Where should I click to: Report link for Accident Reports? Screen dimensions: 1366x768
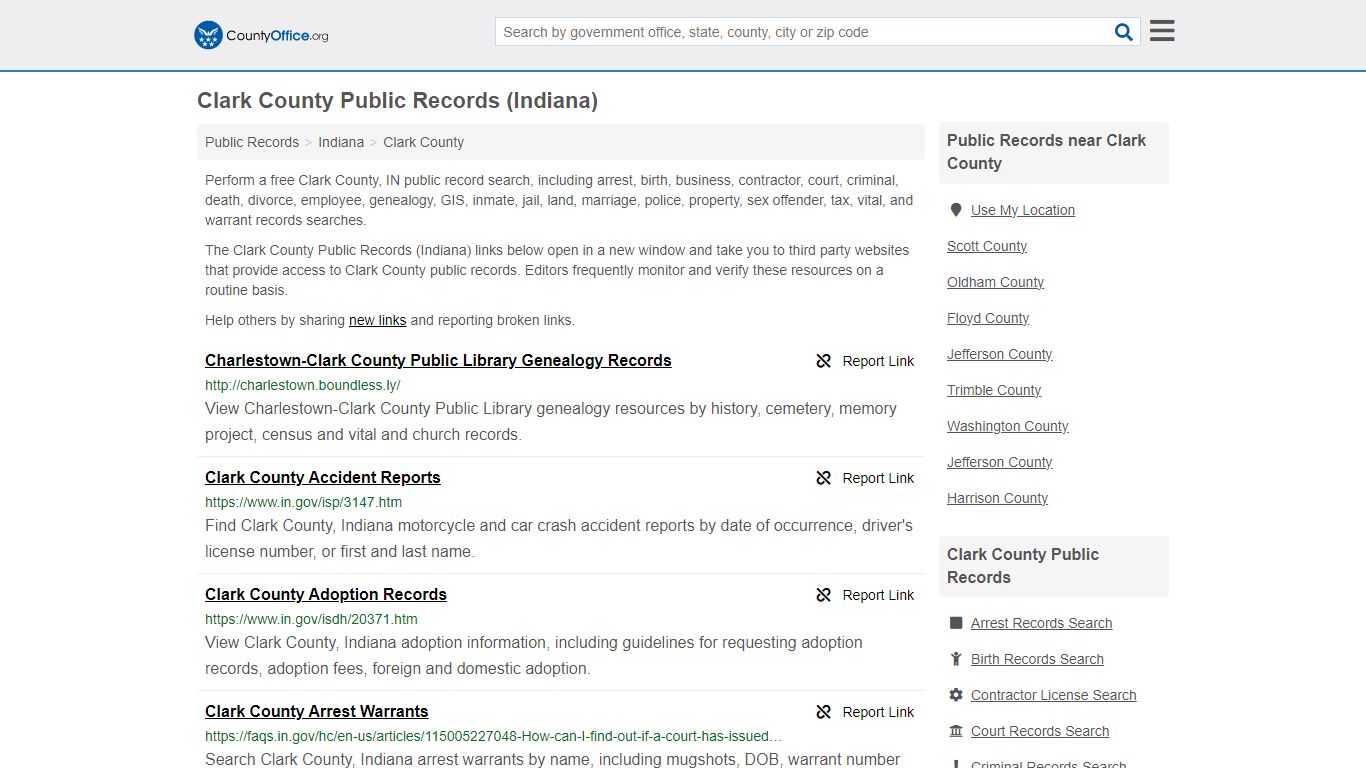[878, 478]
